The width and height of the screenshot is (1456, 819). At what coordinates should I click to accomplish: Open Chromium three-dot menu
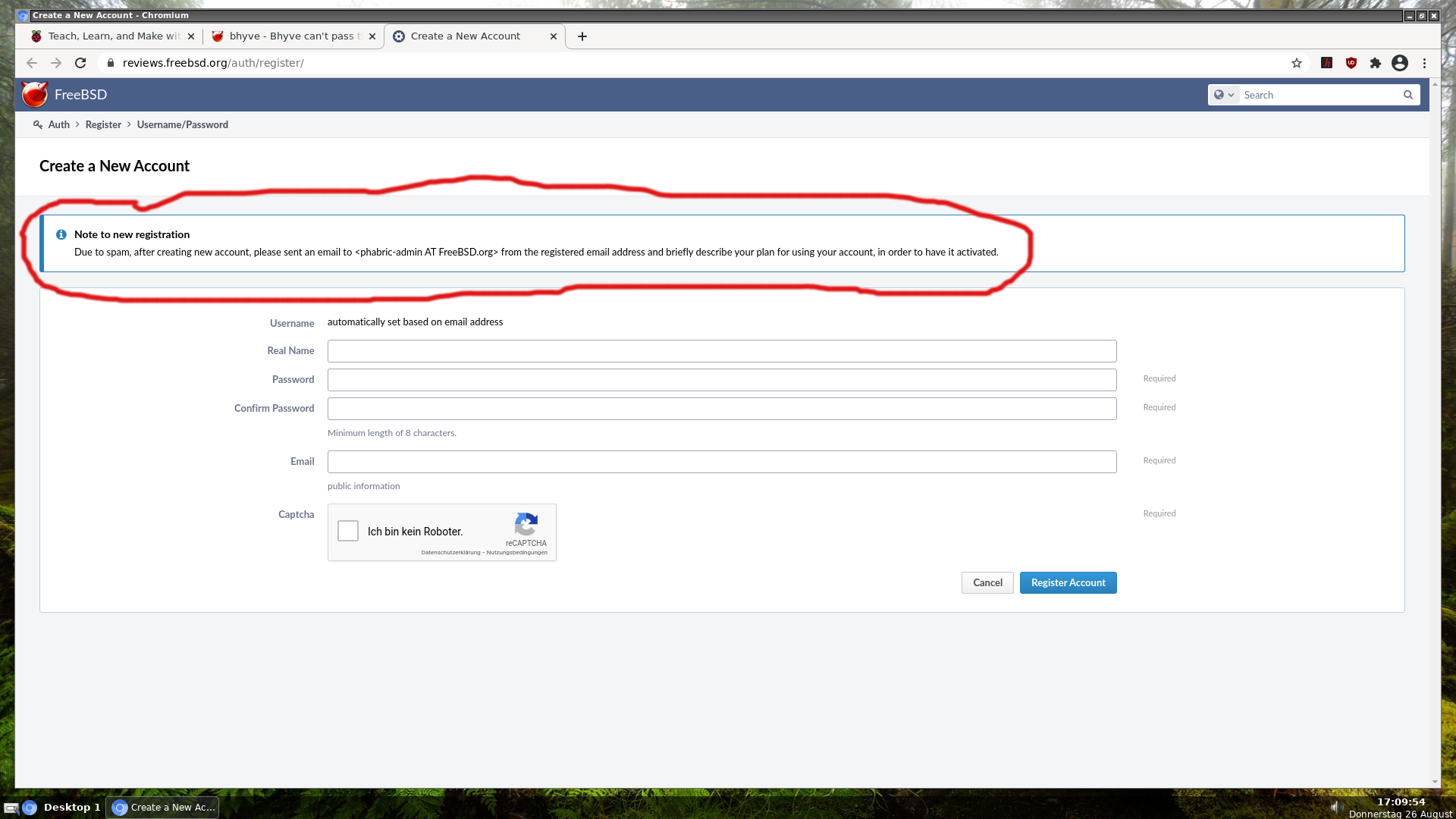[x=1424, y=63]
